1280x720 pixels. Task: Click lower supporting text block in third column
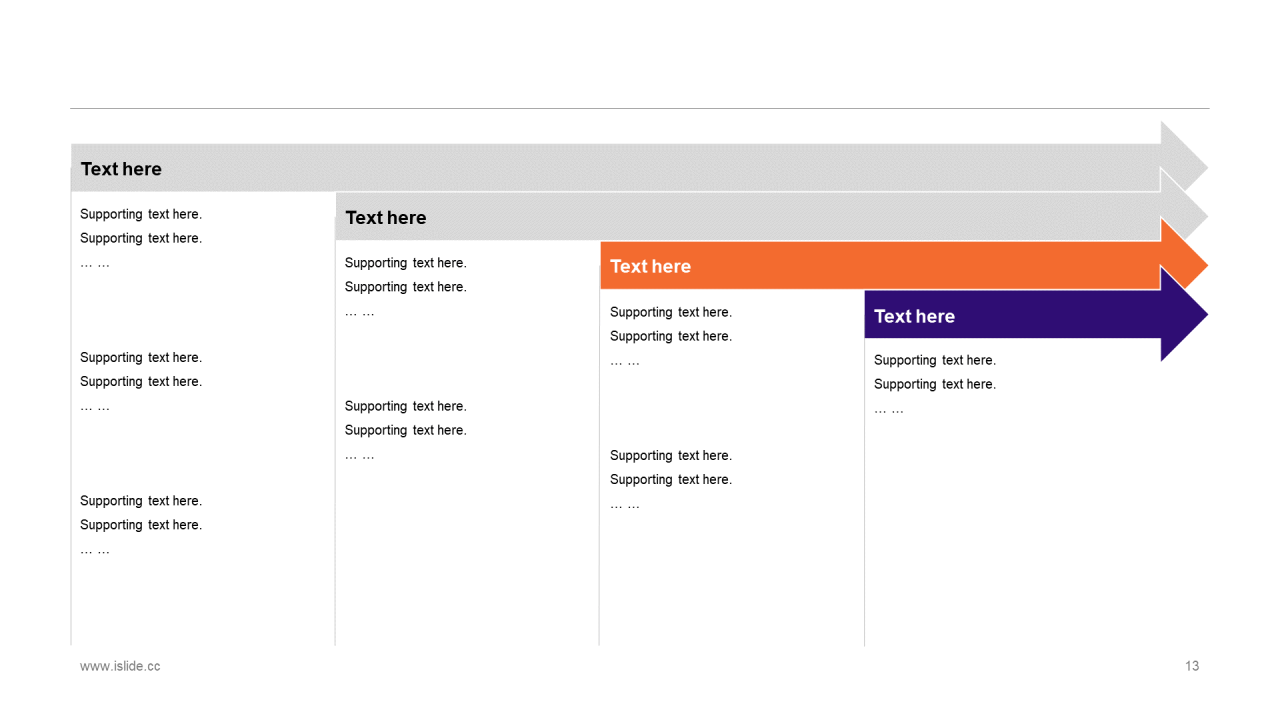tap(671, 479)
